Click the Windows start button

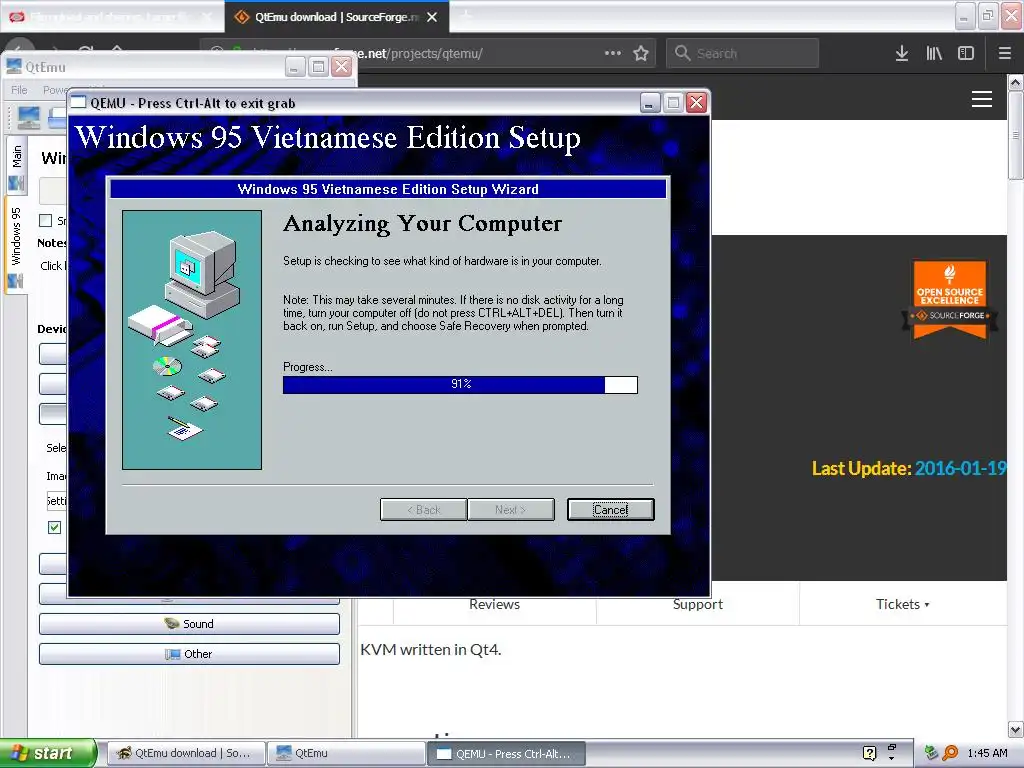(47, 753)
